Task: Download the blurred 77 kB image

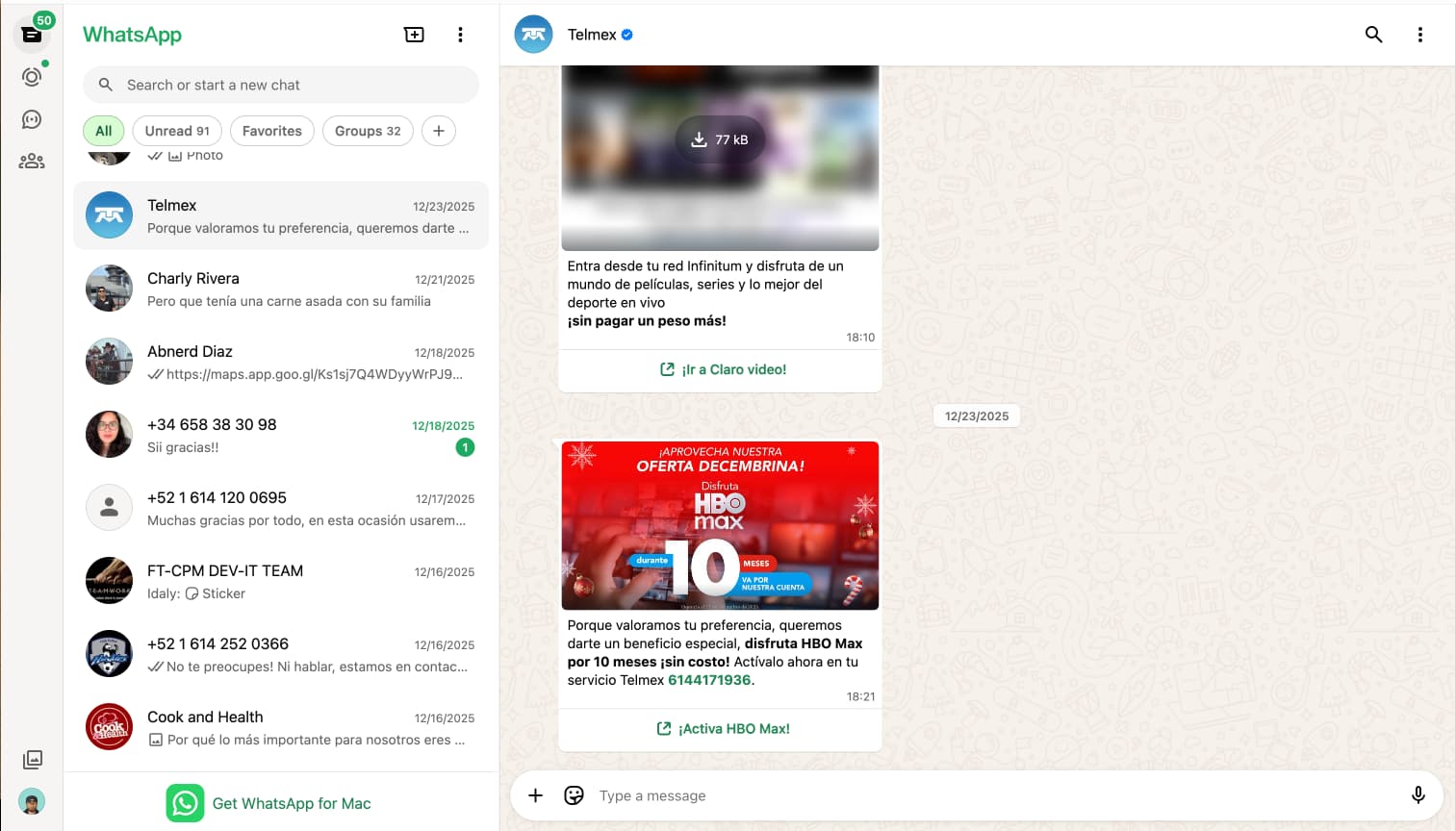Action: coord(720,139)
